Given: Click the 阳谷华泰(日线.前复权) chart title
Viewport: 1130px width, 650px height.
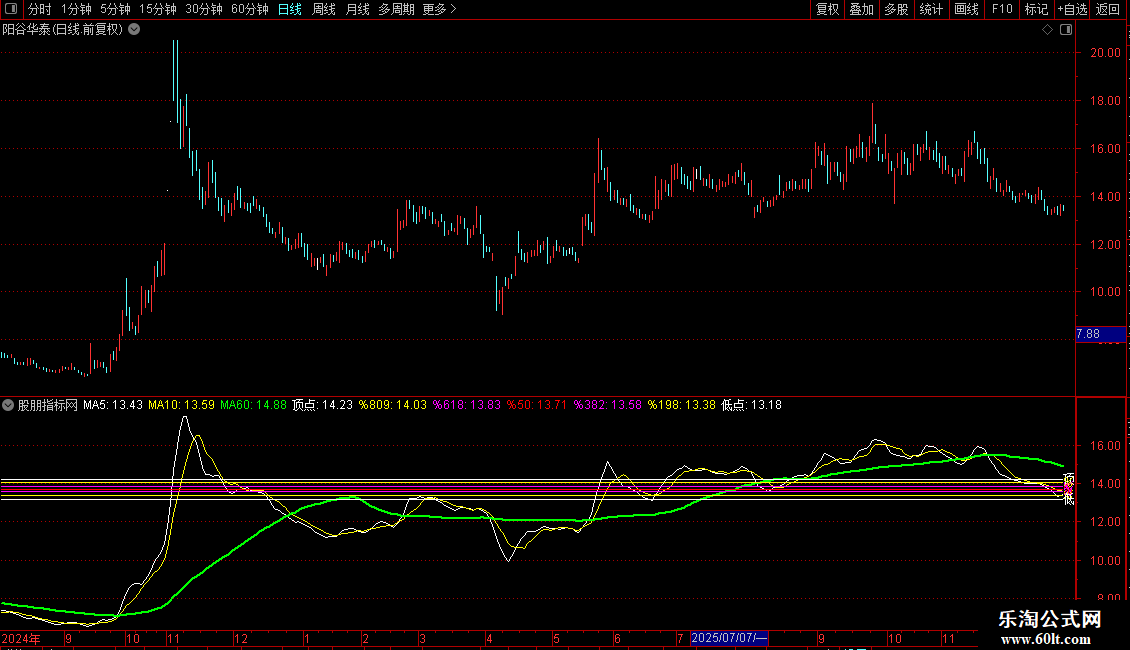Looking at the screenshot, I should [x=63, y=30].
